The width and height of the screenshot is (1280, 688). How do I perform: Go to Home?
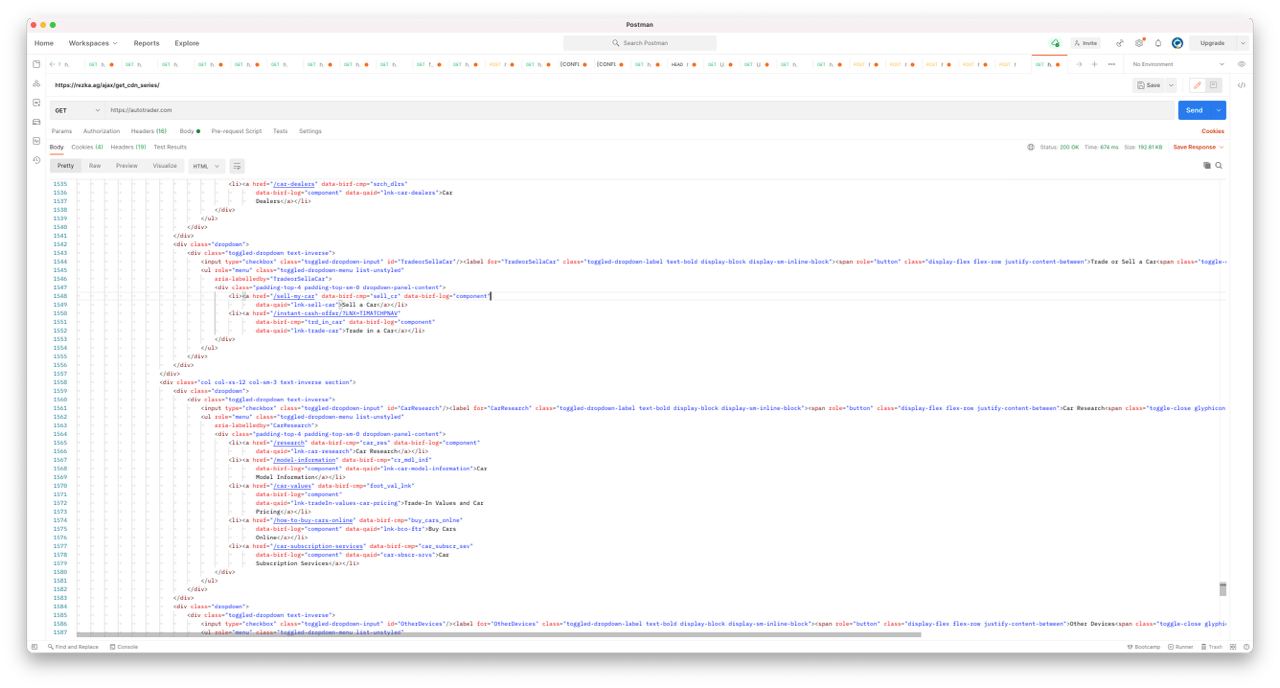pyautogui.click(x=44, y=43)
